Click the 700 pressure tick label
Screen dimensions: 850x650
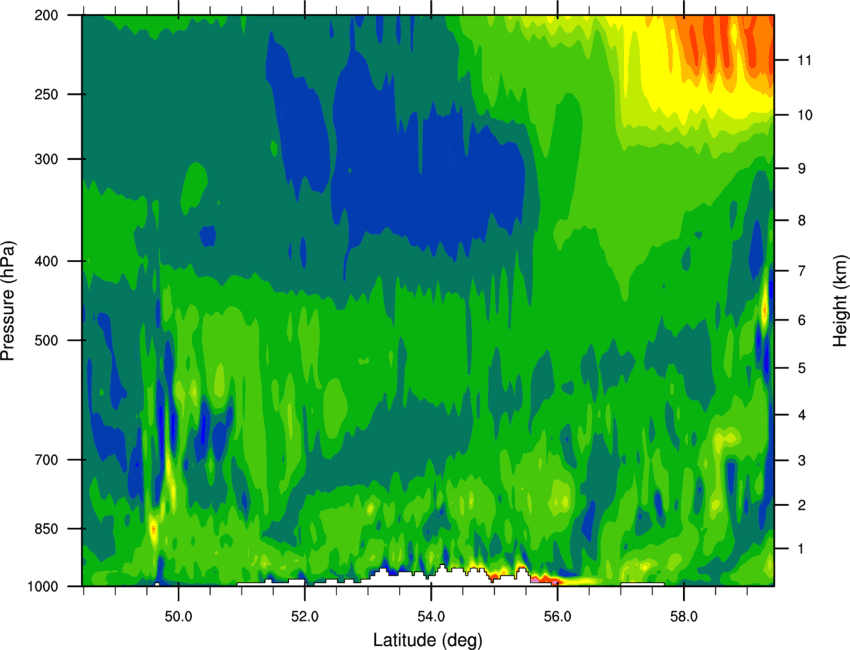pyautogui.click(x=47, y=460)
